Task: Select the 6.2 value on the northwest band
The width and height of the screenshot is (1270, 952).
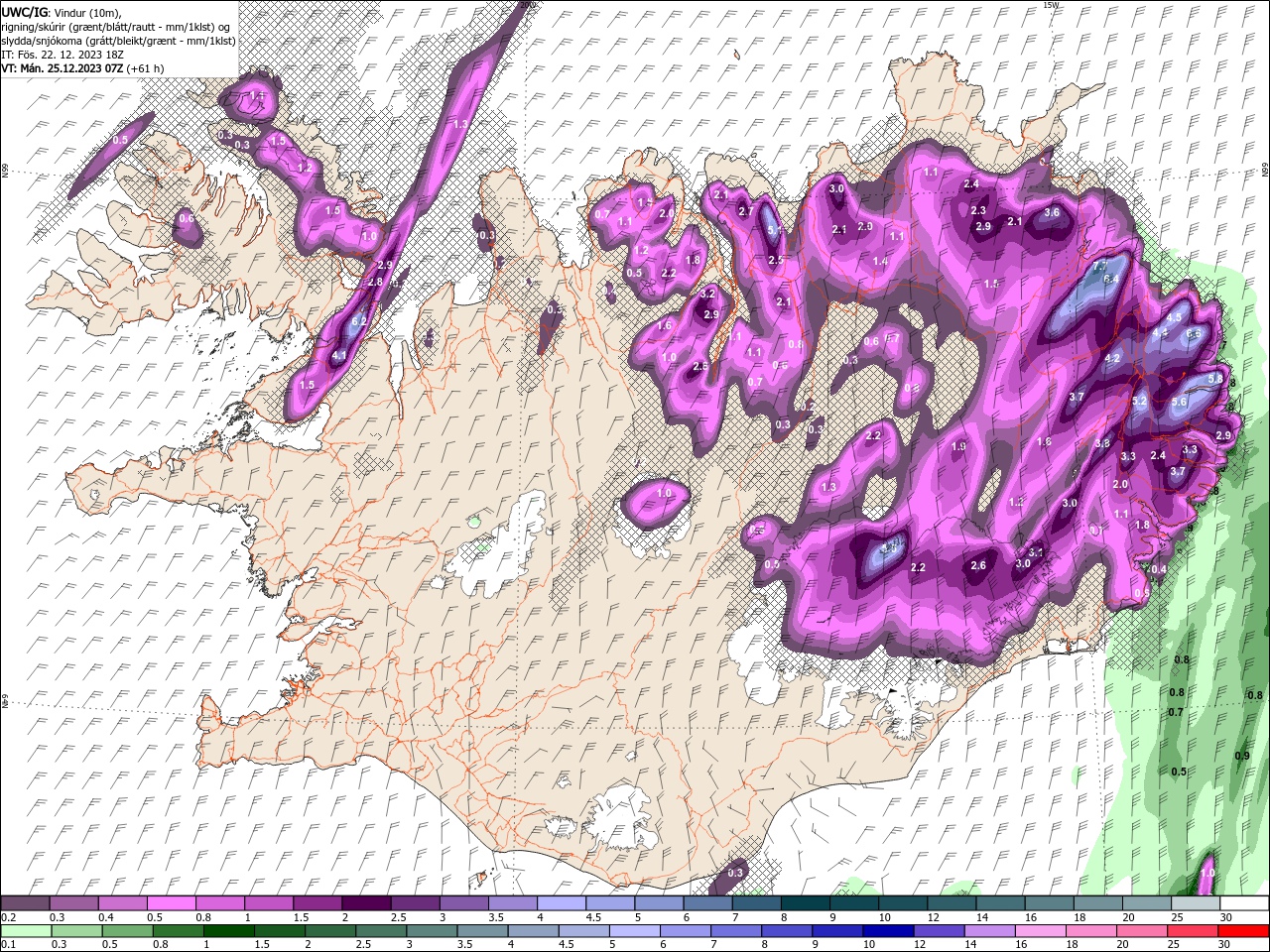Action: (359, 320)
